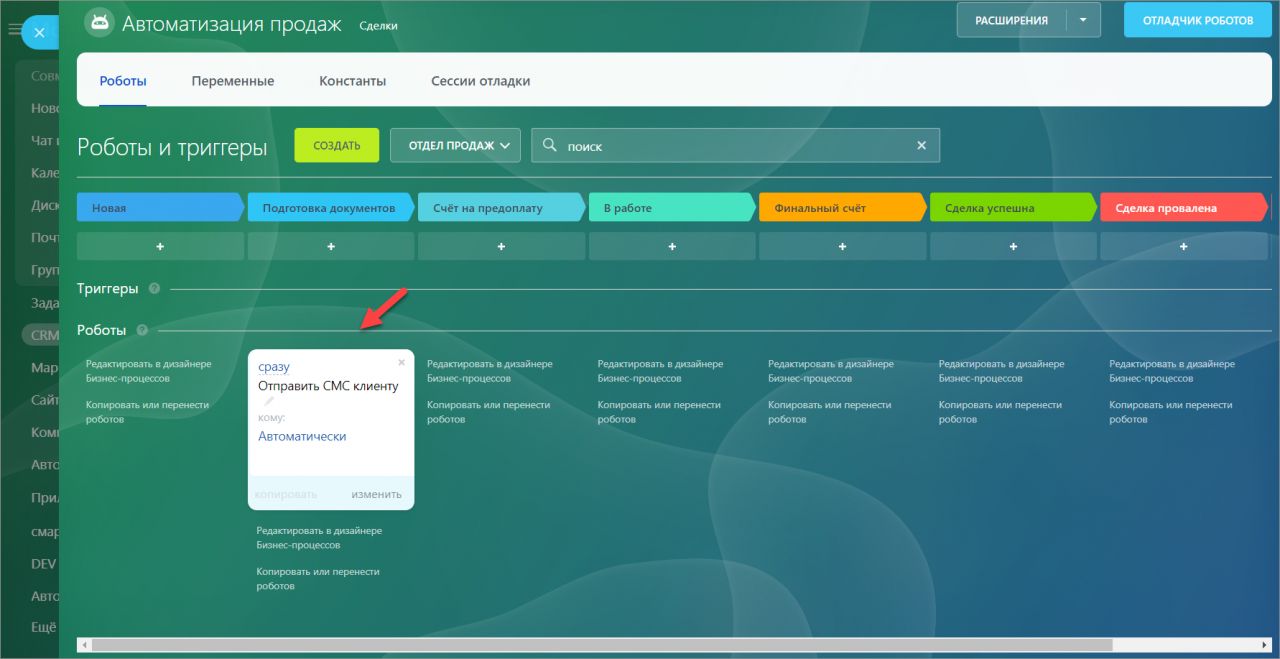This screenshot has width=1280, height=659.
Task: Add a robot with plus under Финальный счёт
Action: pos(842,246)
